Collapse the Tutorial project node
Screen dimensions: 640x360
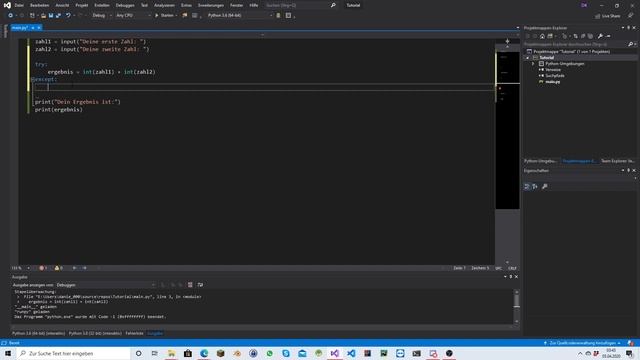(527, 58)
